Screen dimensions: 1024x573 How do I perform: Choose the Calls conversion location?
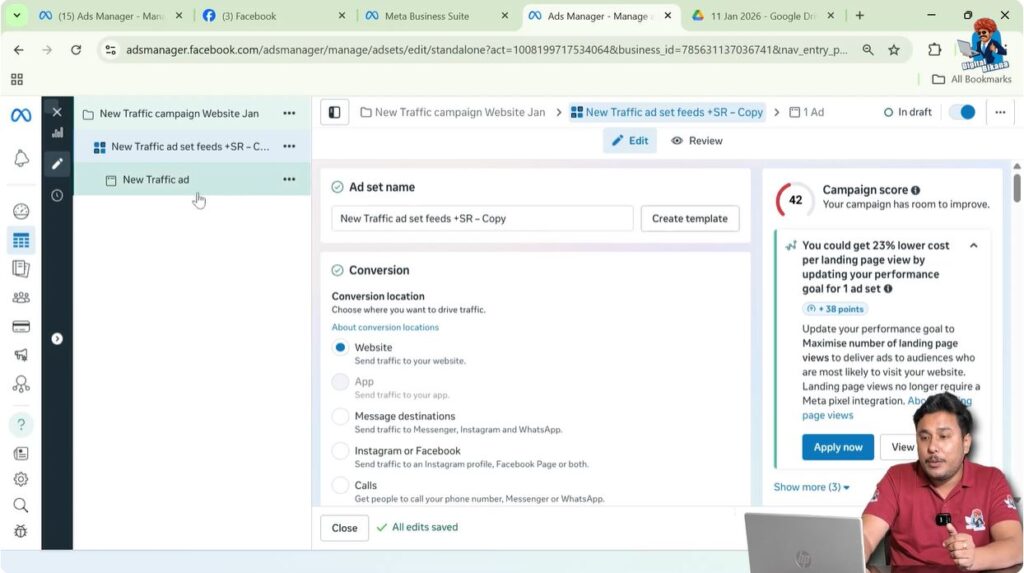341,486
